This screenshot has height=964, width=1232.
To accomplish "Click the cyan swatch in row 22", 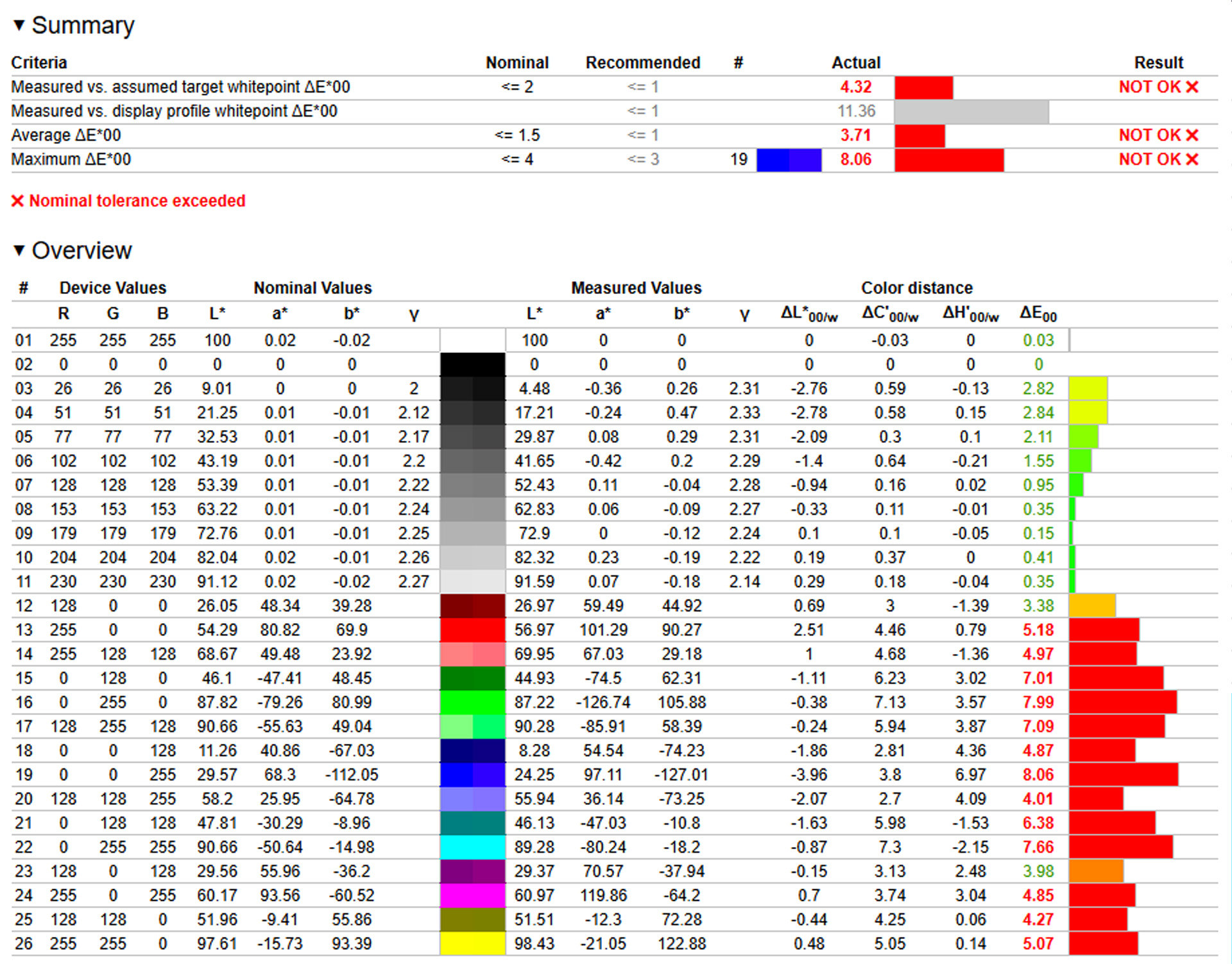I will [x=472, y=847].
